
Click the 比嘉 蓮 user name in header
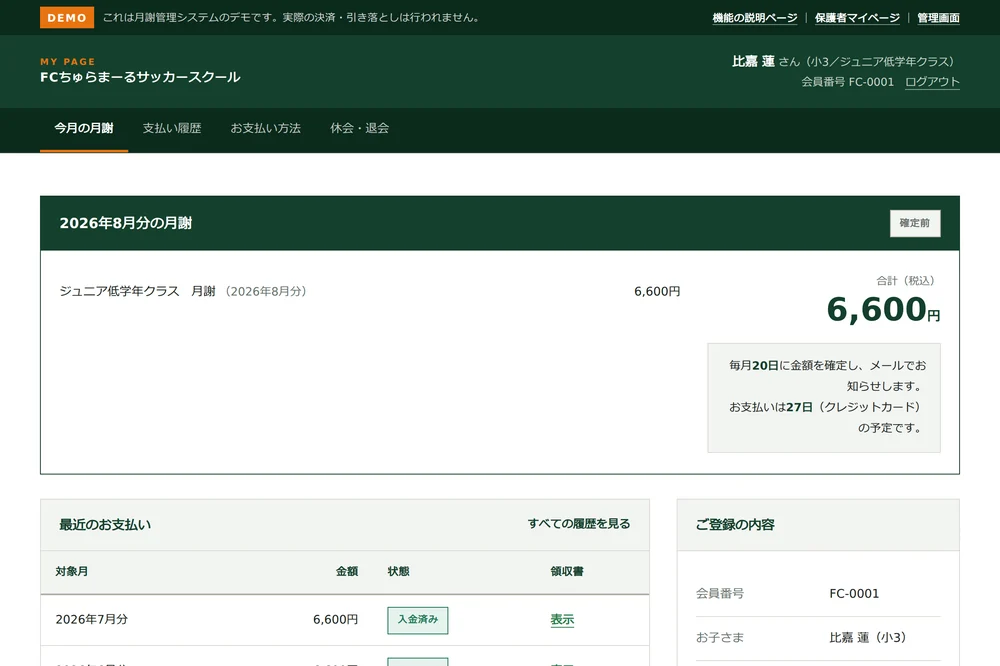coord(753,61)
